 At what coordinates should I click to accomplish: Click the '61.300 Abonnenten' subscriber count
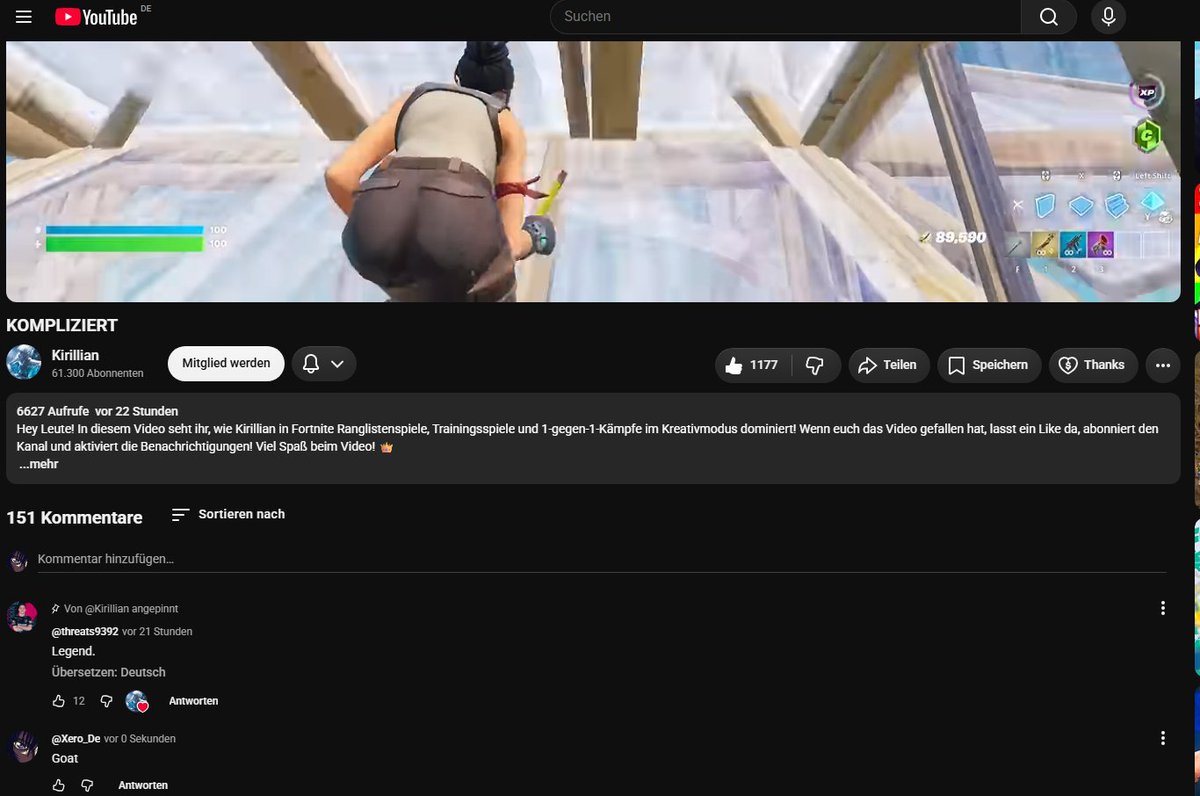tap(97, 373)
